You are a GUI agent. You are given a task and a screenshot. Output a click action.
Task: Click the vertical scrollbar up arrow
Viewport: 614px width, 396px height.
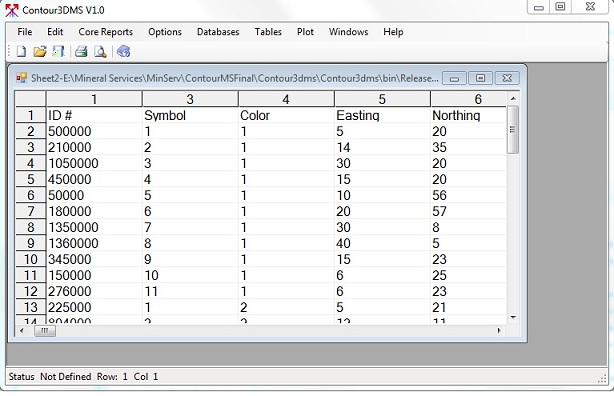coord(513,98)
